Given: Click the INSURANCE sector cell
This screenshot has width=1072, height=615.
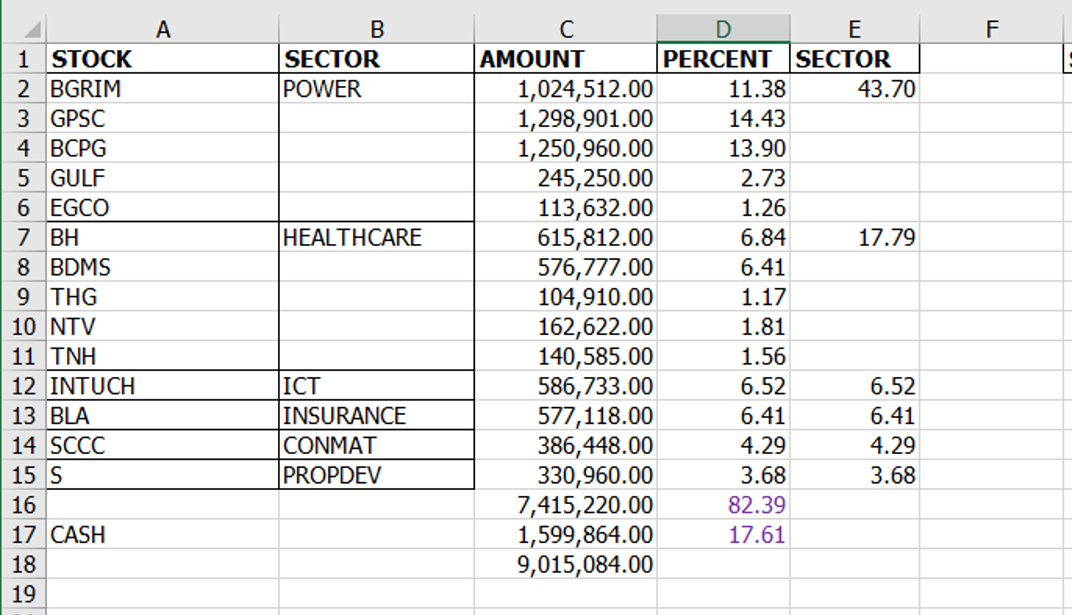Looking at the screenshot, I should pyautogui.click(x=377, y=416).
